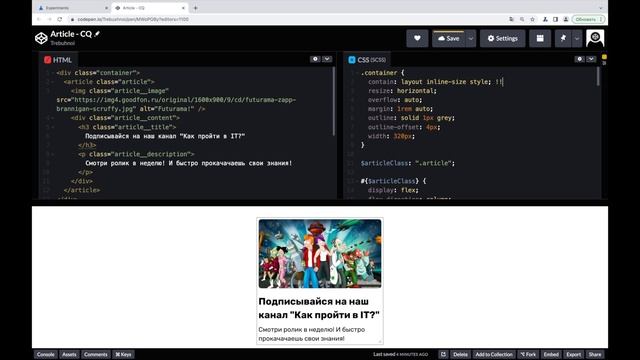Add pen to Collection
This screenshot has height=360, width=640.
coord(494,354)
